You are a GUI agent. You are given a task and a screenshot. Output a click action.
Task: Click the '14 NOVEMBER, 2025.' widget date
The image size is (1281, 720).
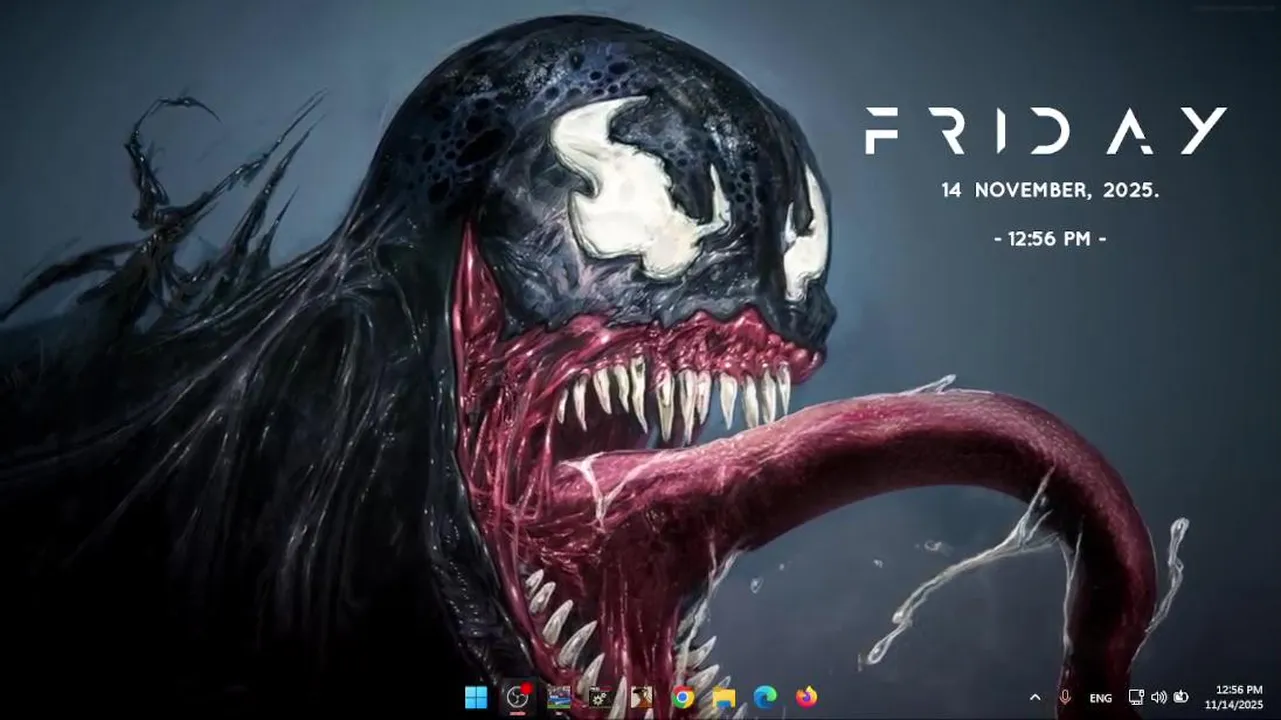(x=1050, y=190)
